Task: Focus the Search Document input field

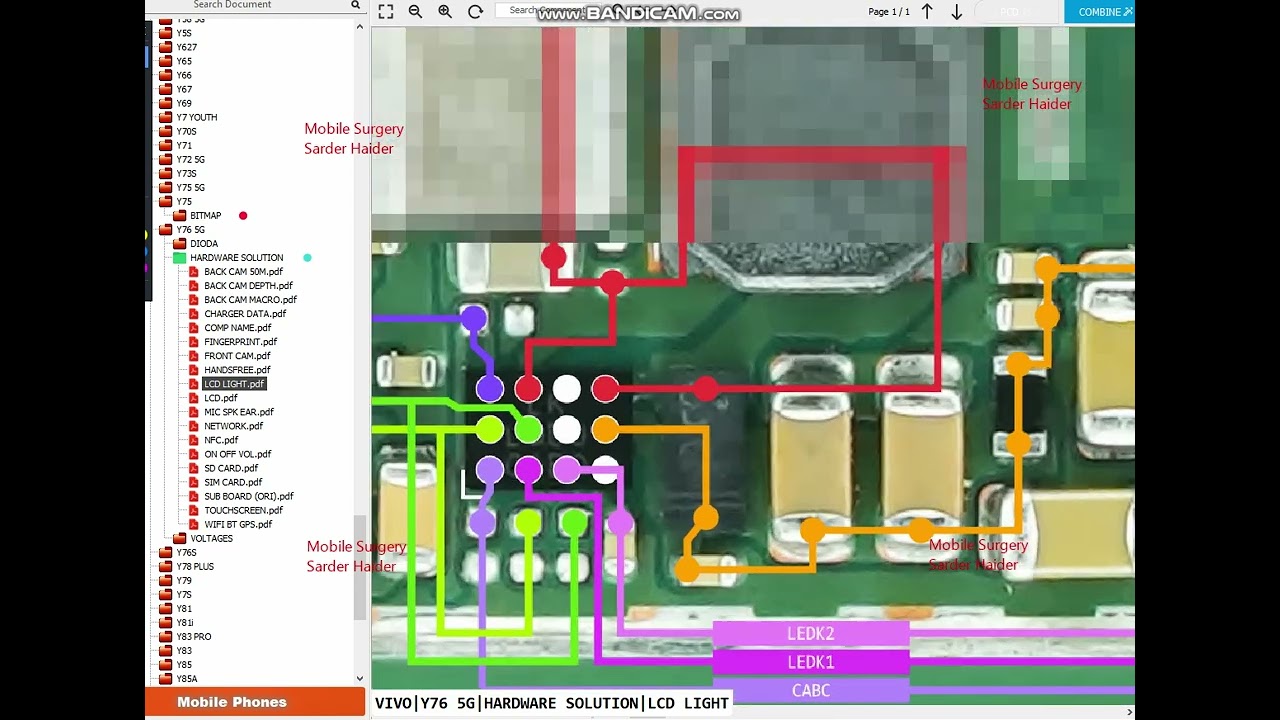Action: [x=246, y=5]
